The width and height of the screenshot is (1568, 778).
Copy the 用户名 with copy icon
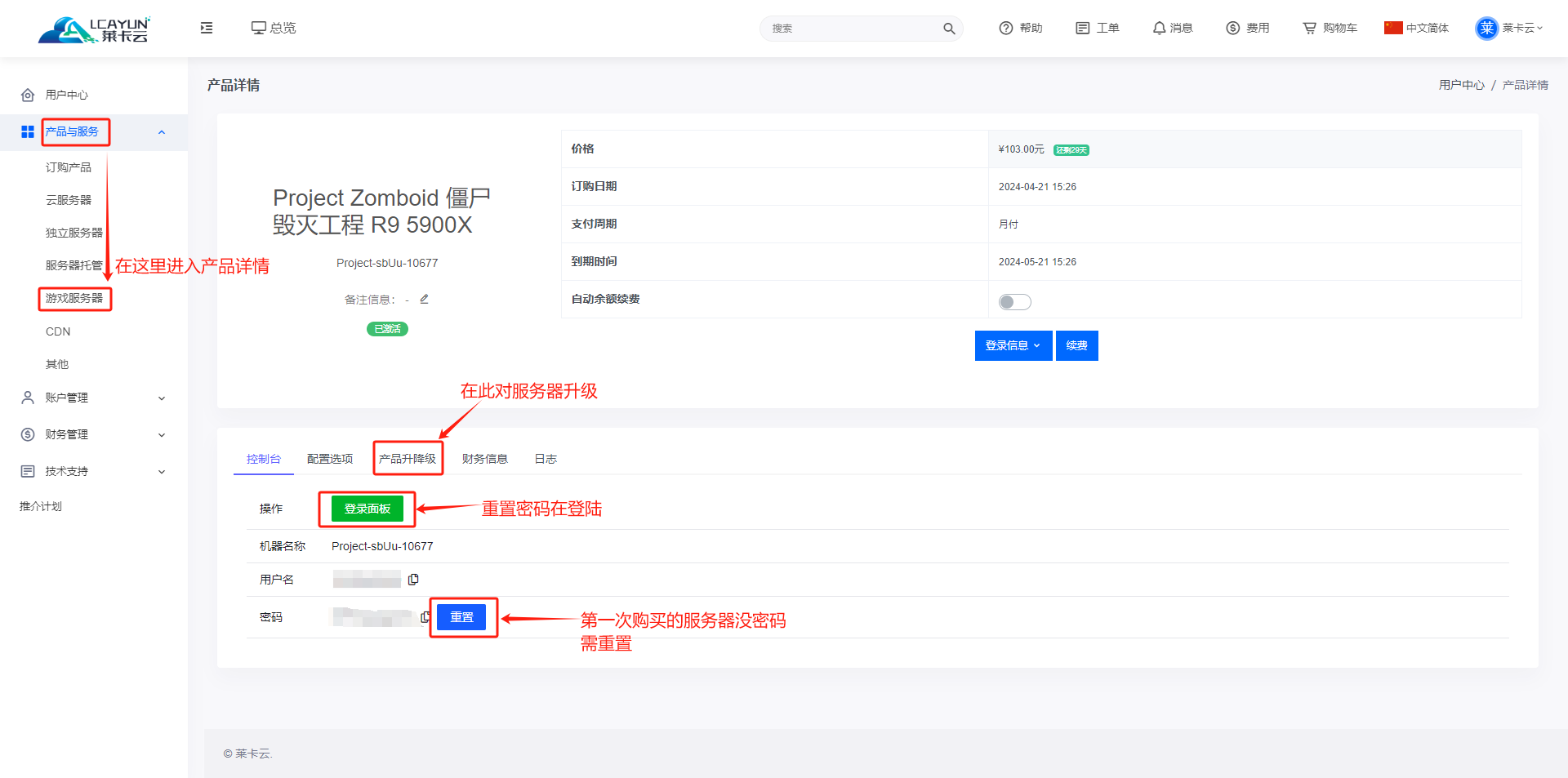(413, 580)
